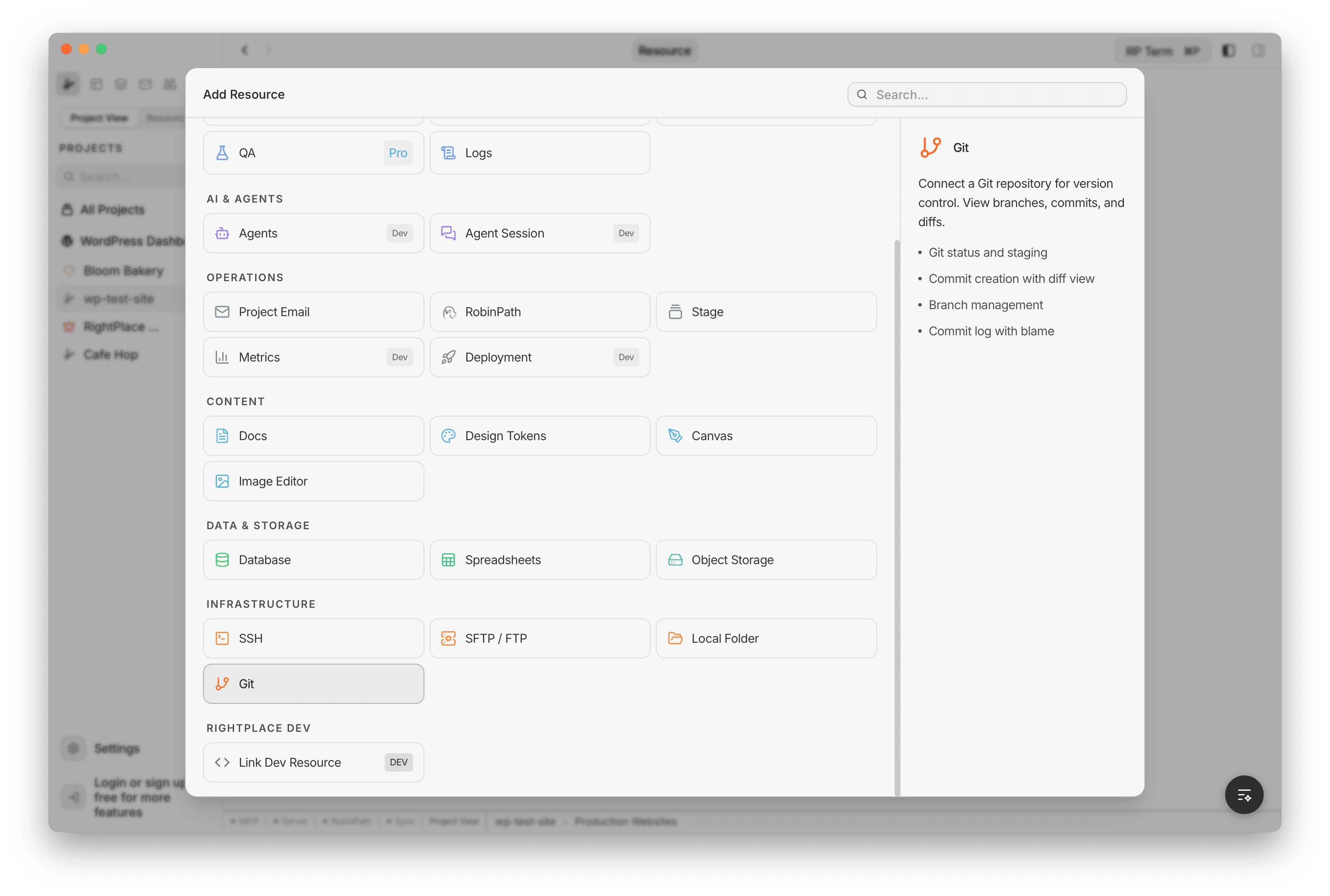
Task: Click the Search field in Add Resource
Action: pyautogui.click(x=987, y=94)
